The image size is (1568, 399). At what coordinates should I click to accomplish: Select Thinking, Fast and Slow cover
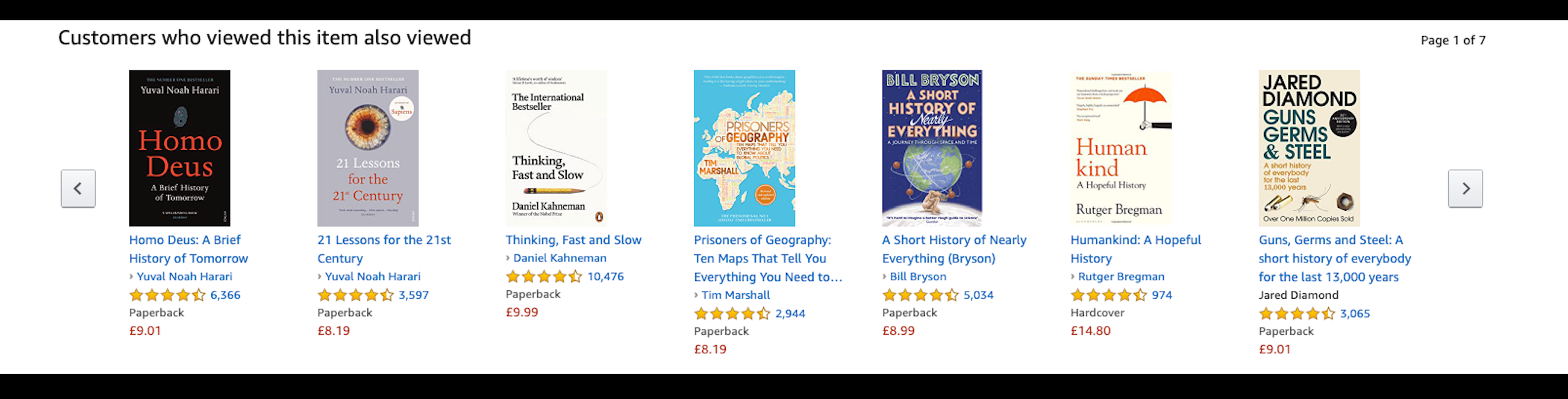pyautogui.click(x=556, y=148)
